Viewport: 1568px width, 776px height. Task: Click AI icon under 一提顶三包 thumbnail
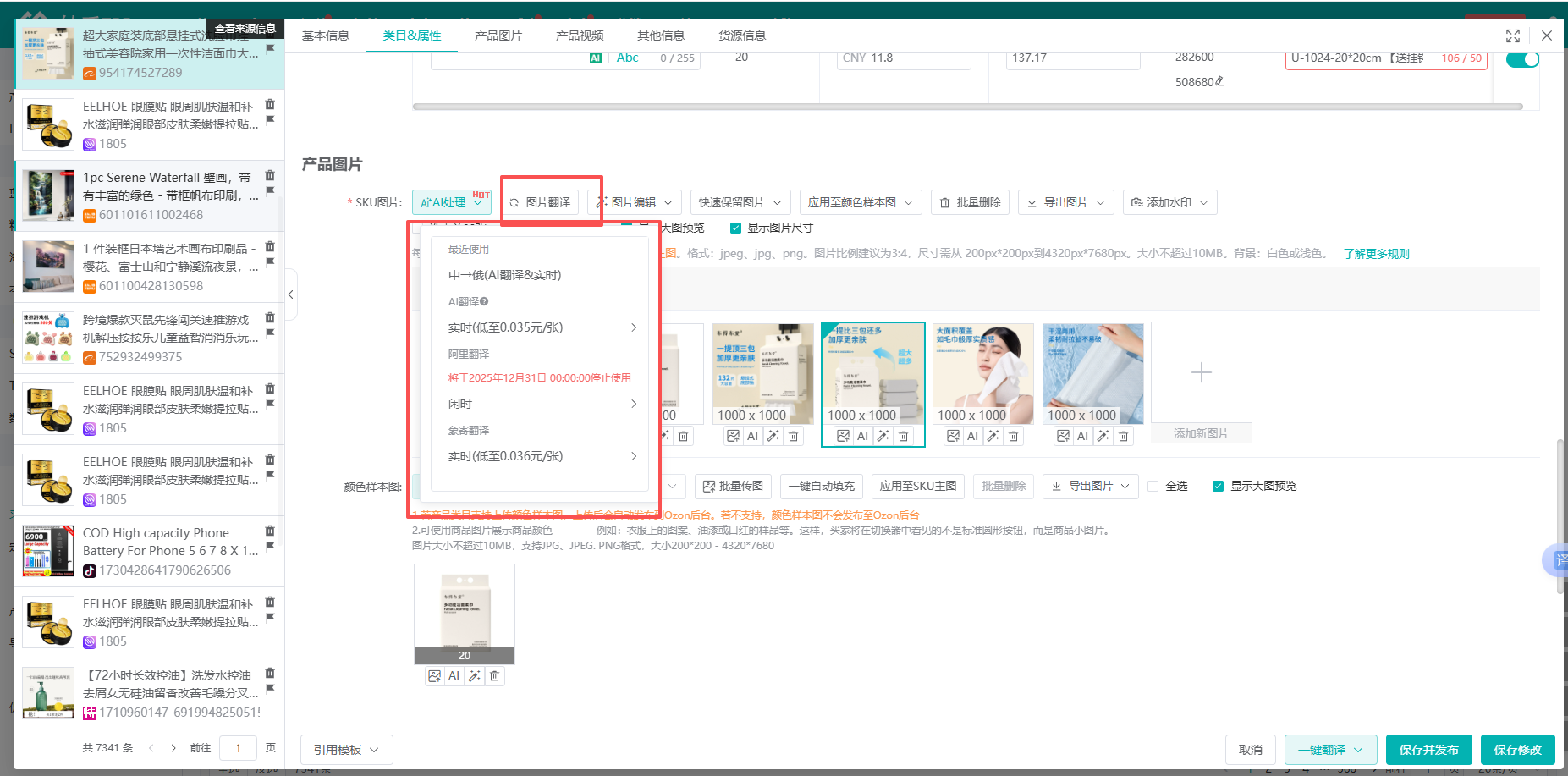point(753,436)
